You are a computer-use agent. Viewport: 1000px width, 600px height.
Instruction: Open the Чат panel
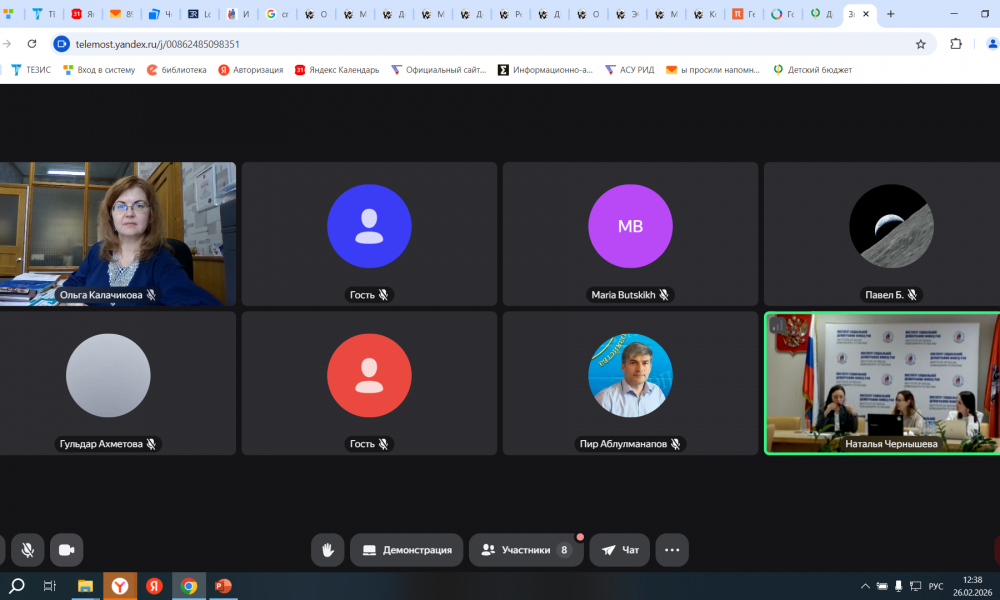620,550
